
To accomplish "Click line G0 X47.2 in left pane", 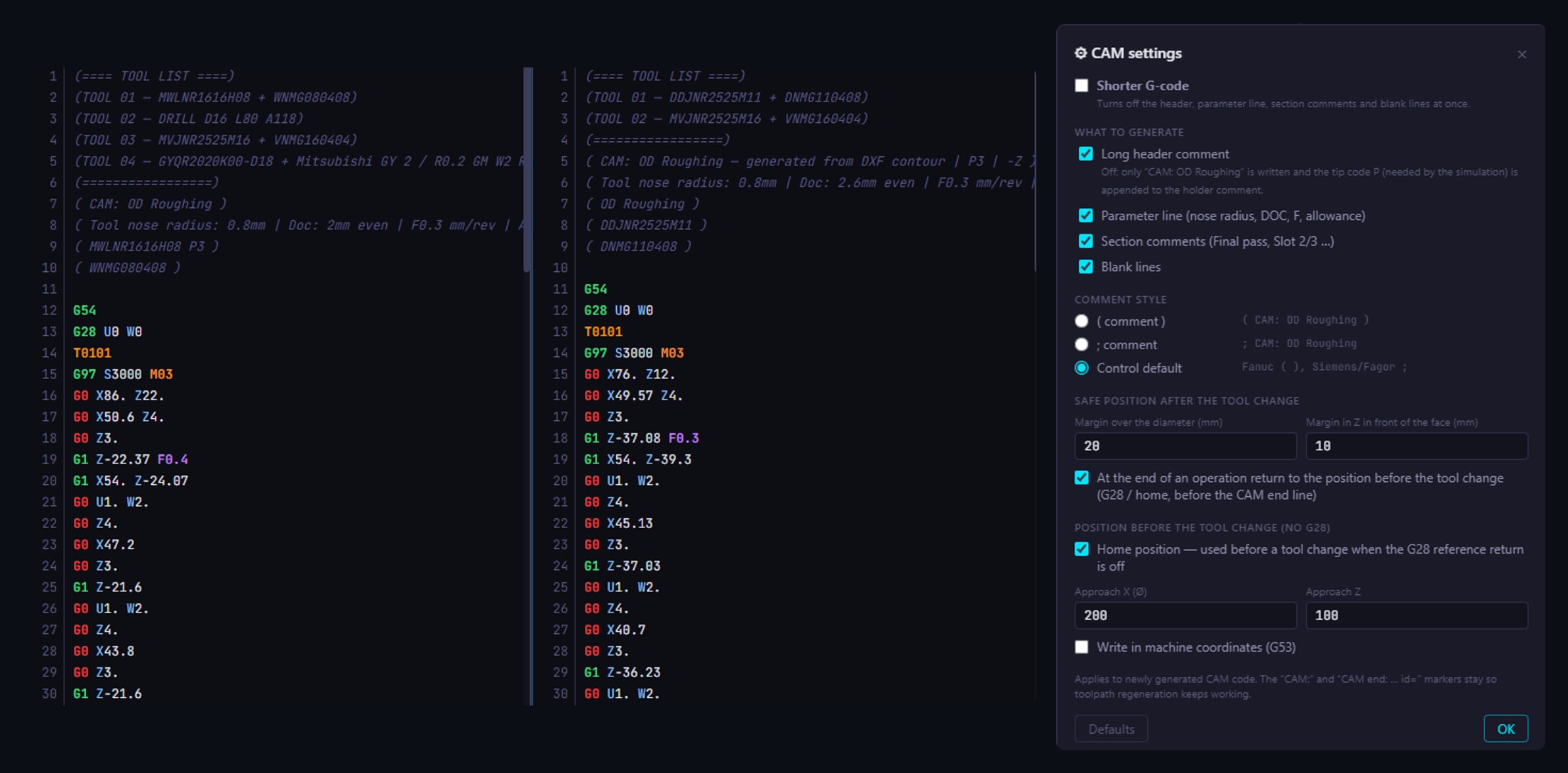I will click(x=104, y=544).
